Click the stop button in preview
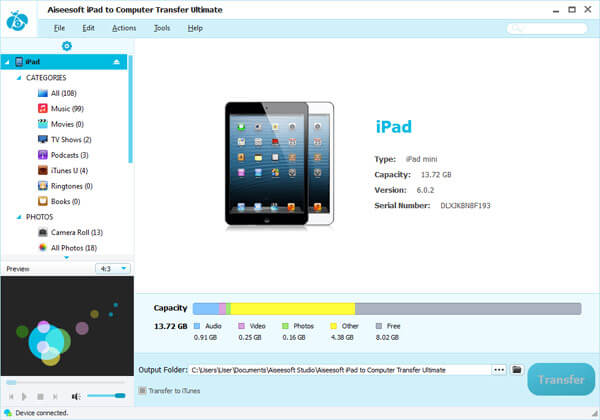 coord(40,396)
